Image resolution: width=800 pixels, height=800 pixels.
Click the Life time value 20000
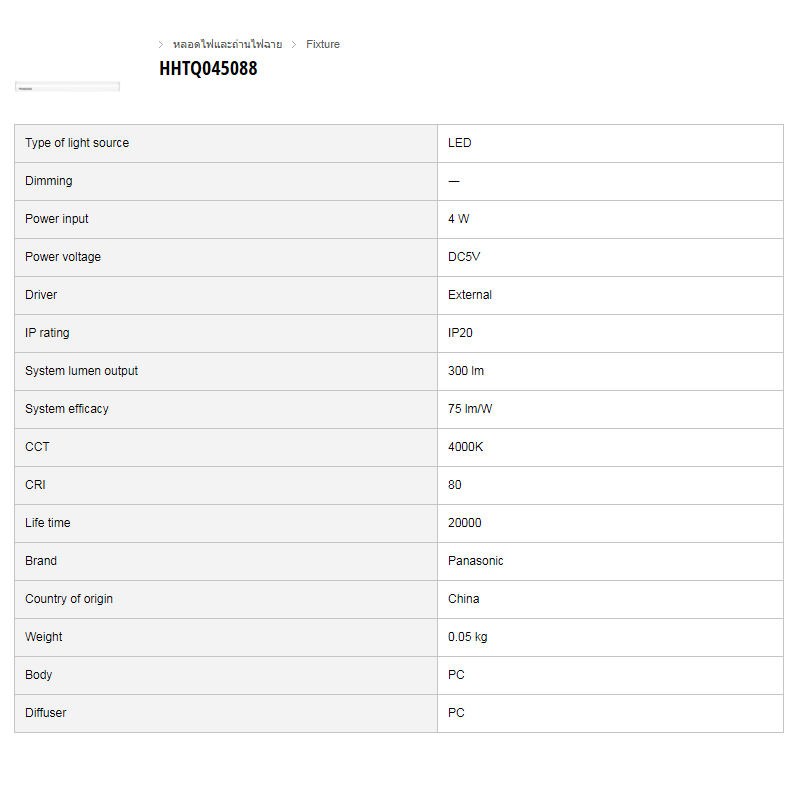(x=465, y=523)
